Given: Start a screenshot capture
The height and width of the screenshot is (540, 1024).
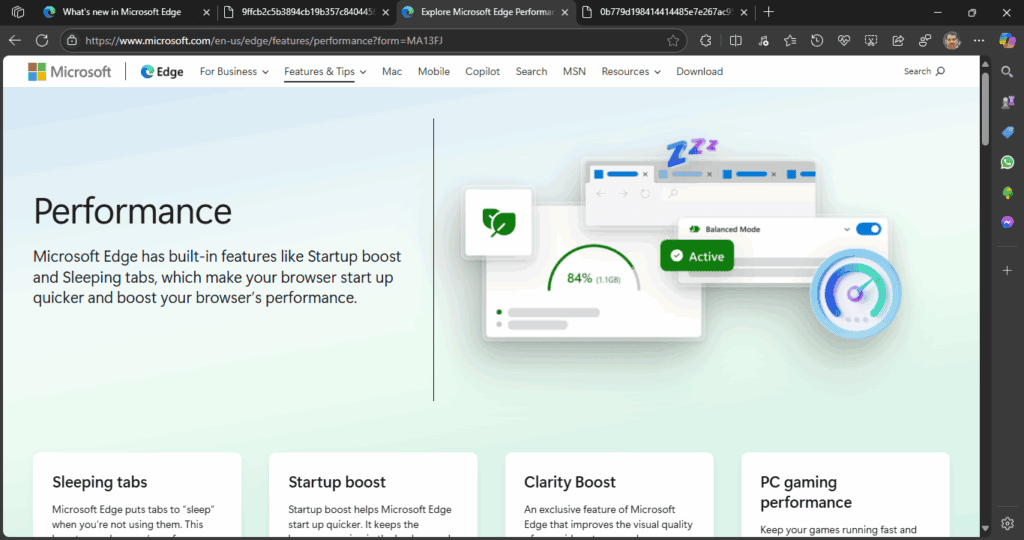Looking at the screenshot, I should tap(871, 40).
